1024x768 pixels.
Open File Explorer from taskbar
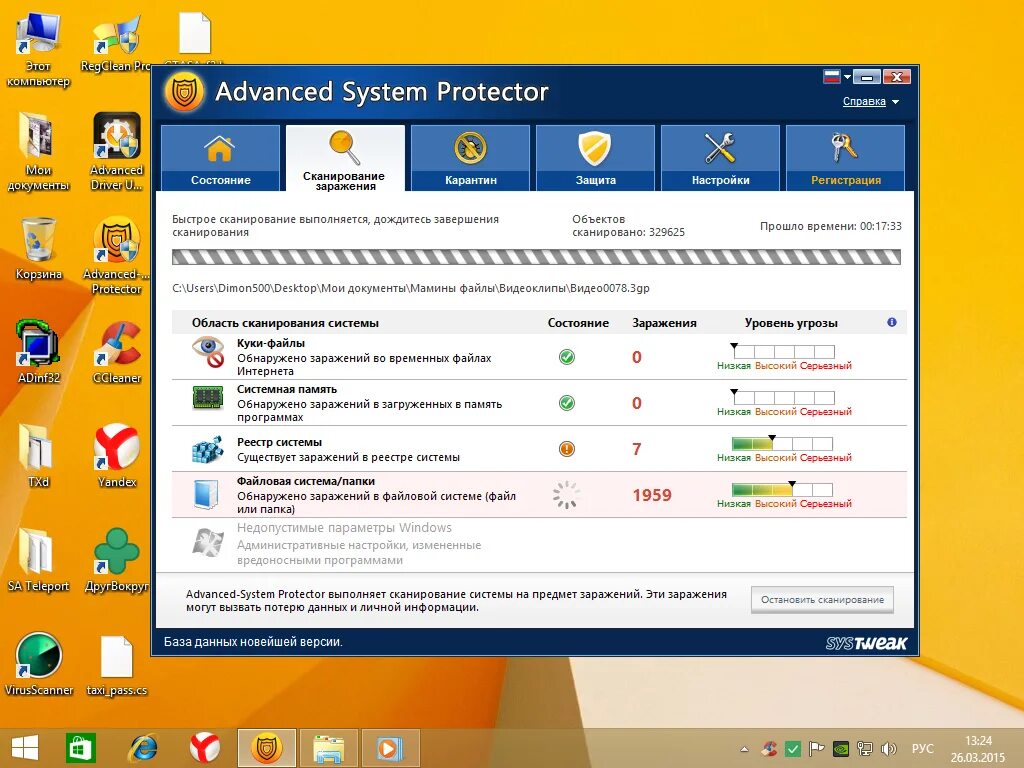point(328,748)
